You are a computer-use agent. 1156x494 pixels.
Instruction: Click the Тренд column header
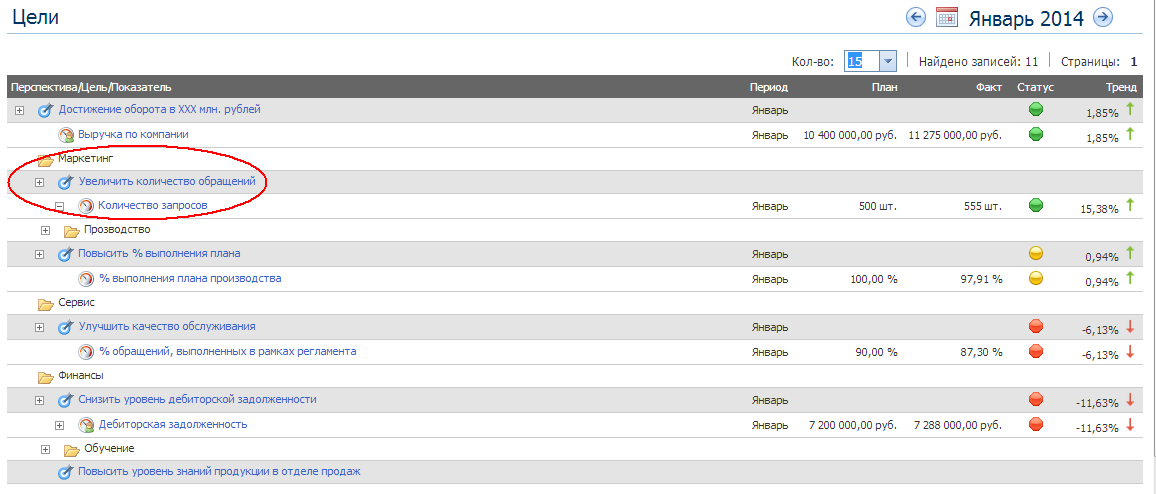(1121, 87)
